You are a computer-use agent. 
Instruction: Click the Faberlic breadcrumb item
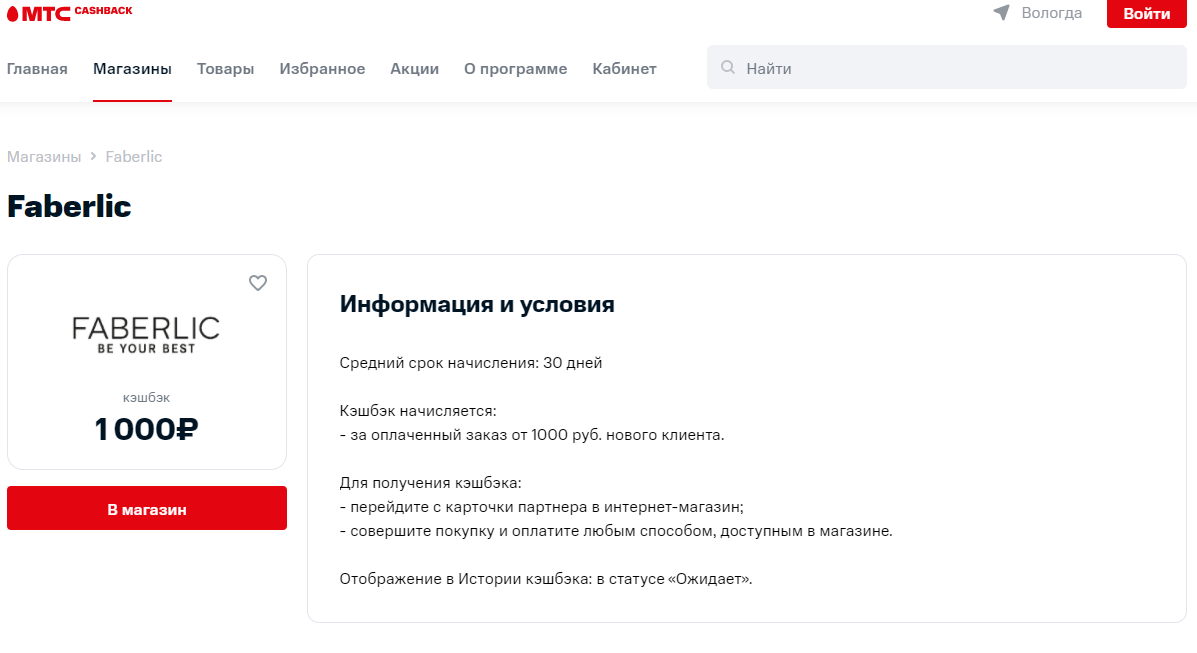(x=134, y=157)
